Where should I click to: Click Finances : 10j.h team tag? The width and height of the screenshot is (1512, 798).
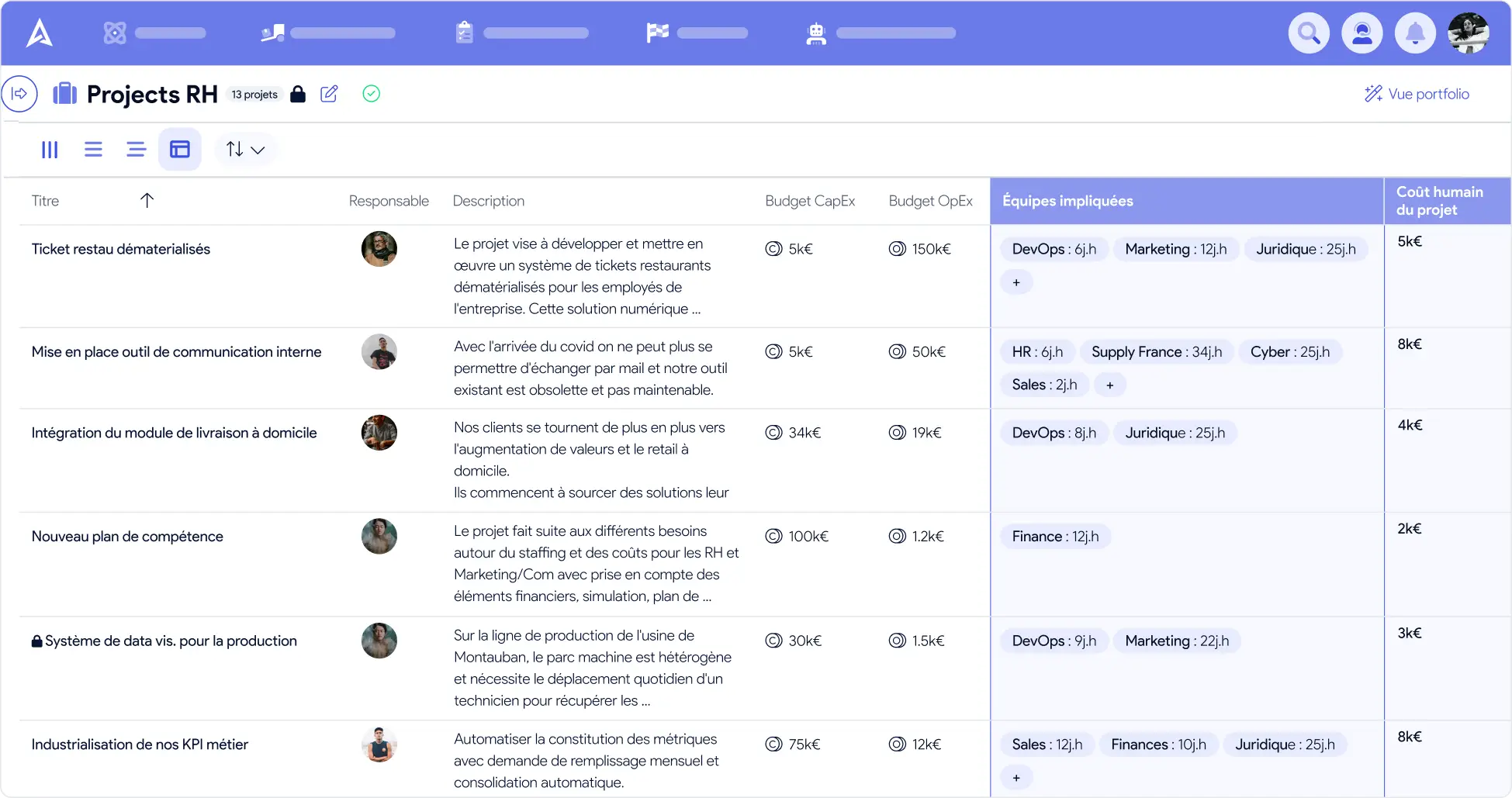coord(1158,744)
